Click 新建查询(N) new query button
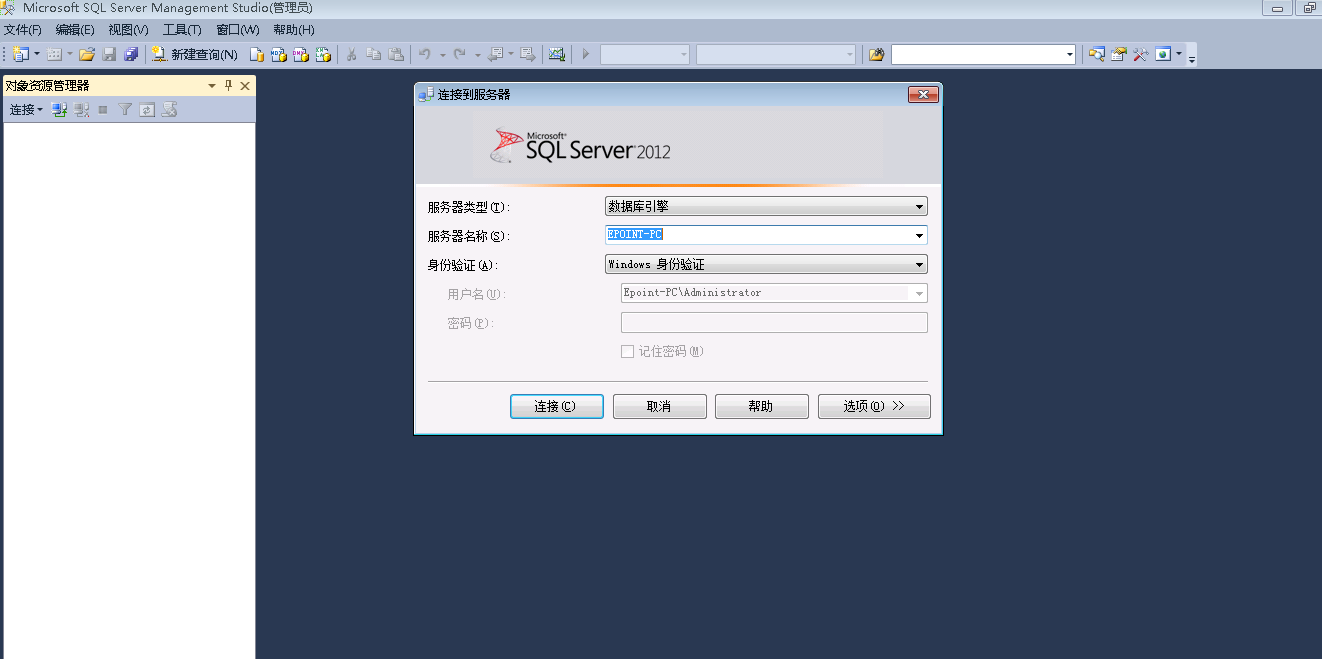This screenshot has width=1322, height=659. point(195,54)
